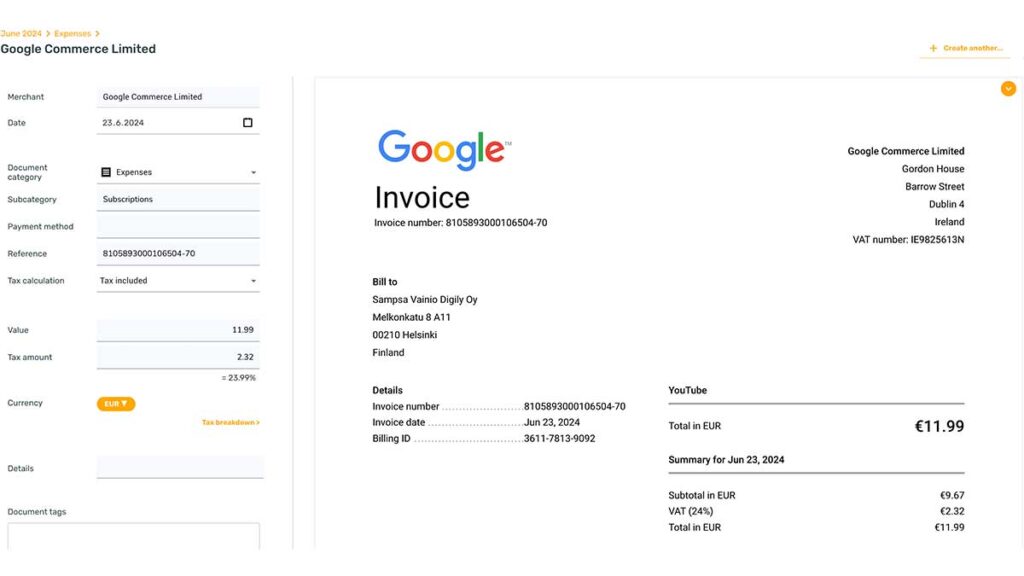Click the list icon beside Expenses category
The height and width of the screenshot is (576, 1024).
108,171
